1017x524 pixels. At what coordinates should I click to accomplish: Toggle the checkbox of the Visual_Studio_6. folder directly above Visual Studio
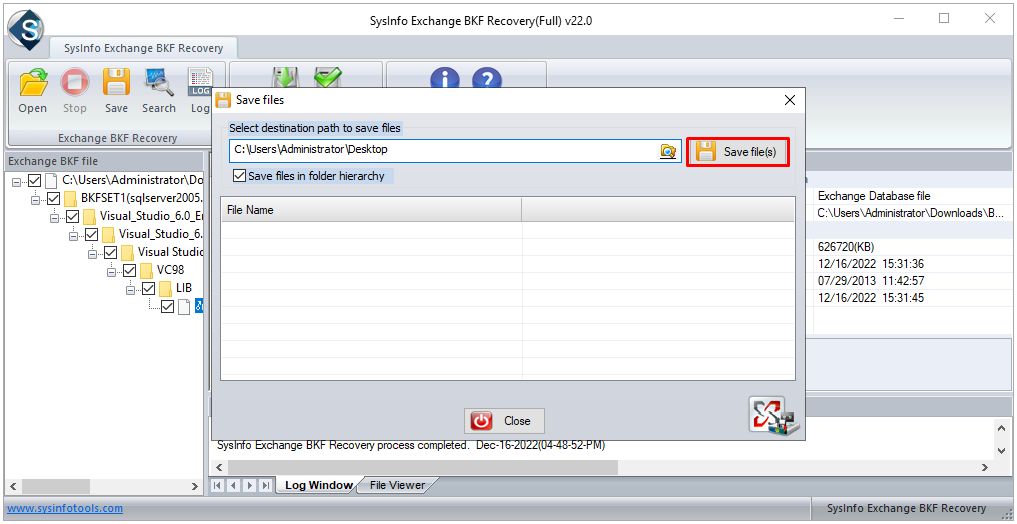coord(91,234)
